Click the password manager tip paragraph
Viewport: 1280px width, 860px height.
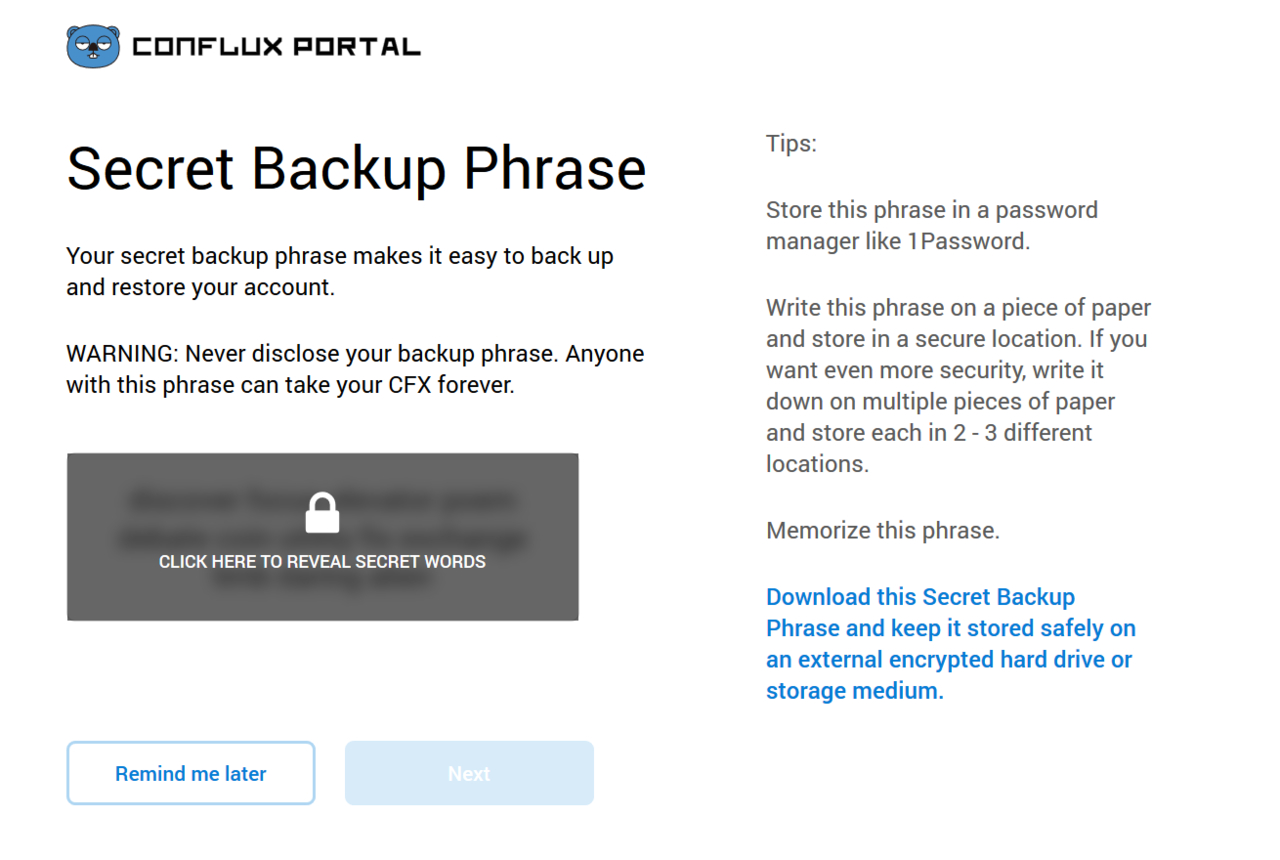pyautogui.click(x=931, y=225)
